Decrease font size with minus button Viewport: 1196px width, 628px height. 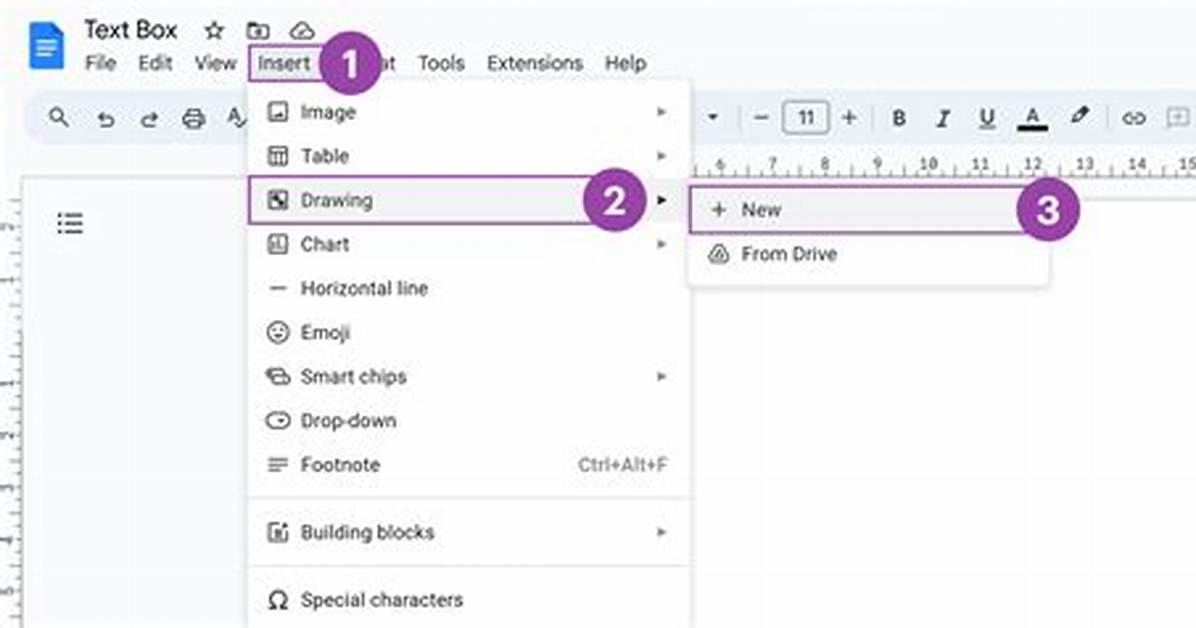tap(760, 118)
